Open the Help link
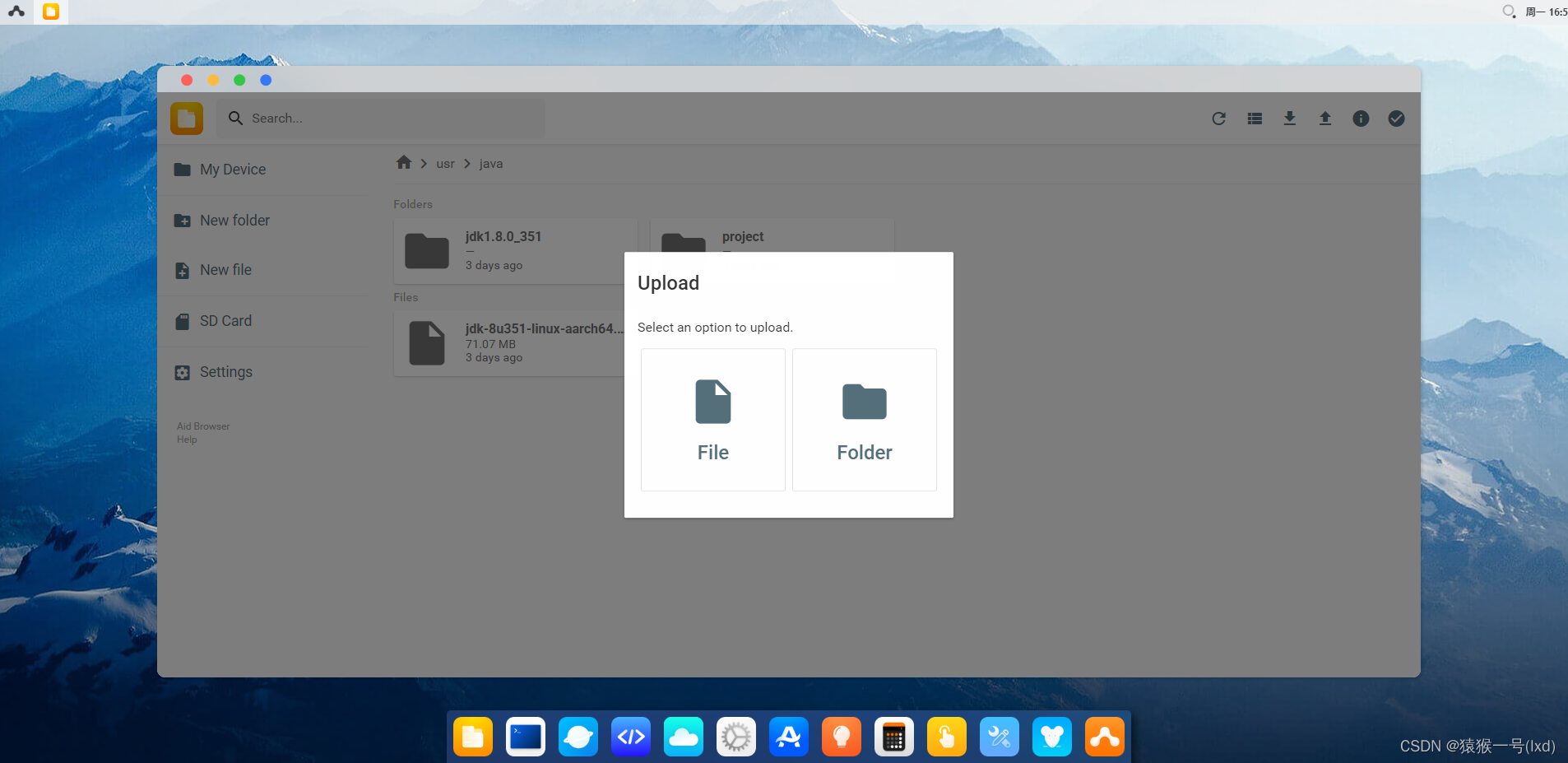Viewport: 1568px width, 763px height. (187, 440)
